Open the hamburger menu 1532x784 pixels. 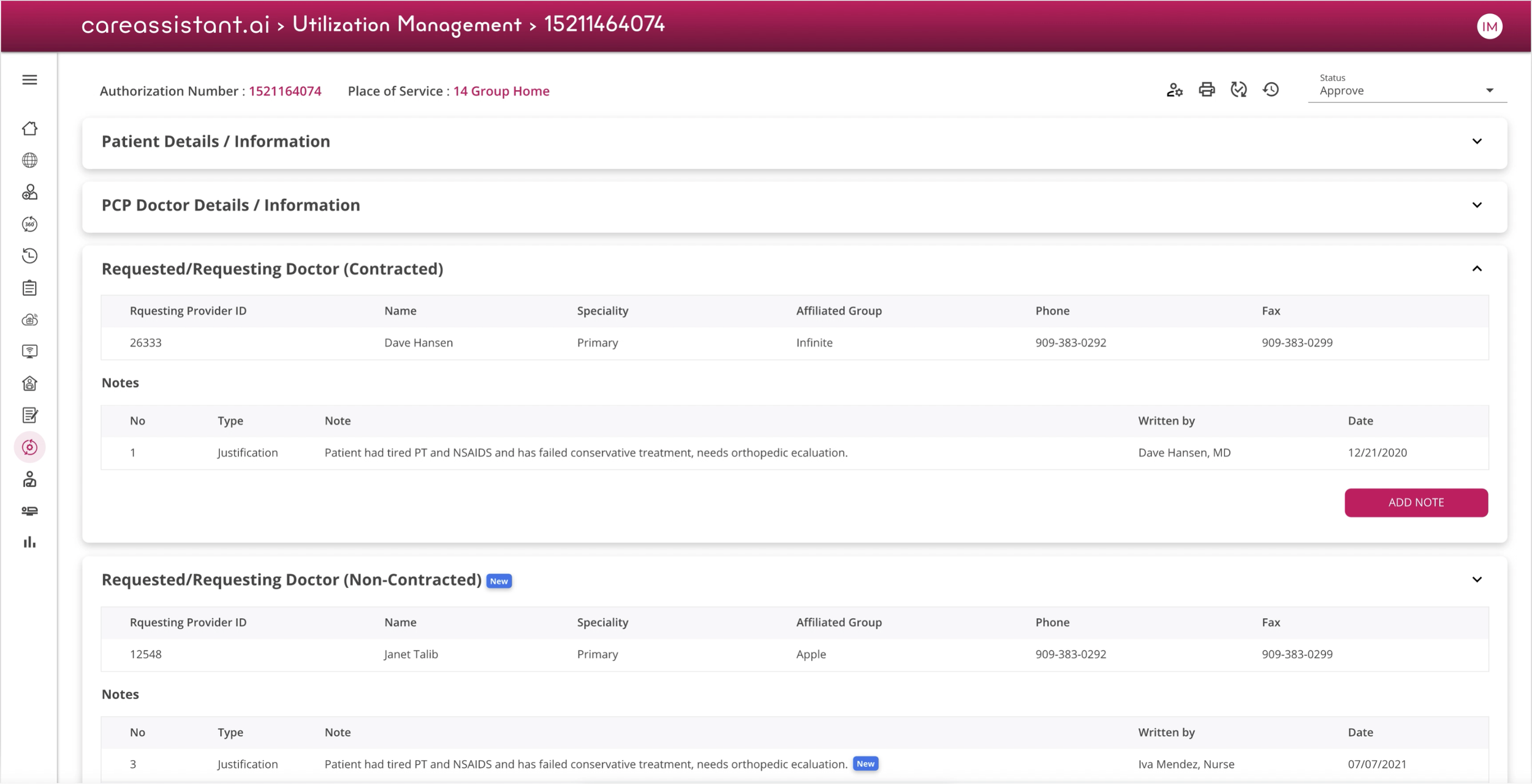(29, 80)
